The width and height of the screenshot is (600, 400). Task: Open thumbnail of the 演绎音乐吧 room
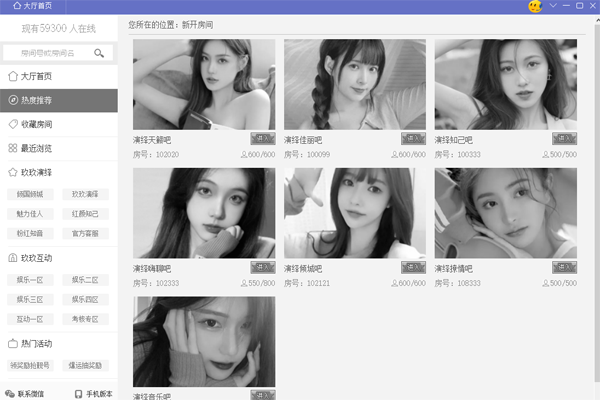point(204,341)
